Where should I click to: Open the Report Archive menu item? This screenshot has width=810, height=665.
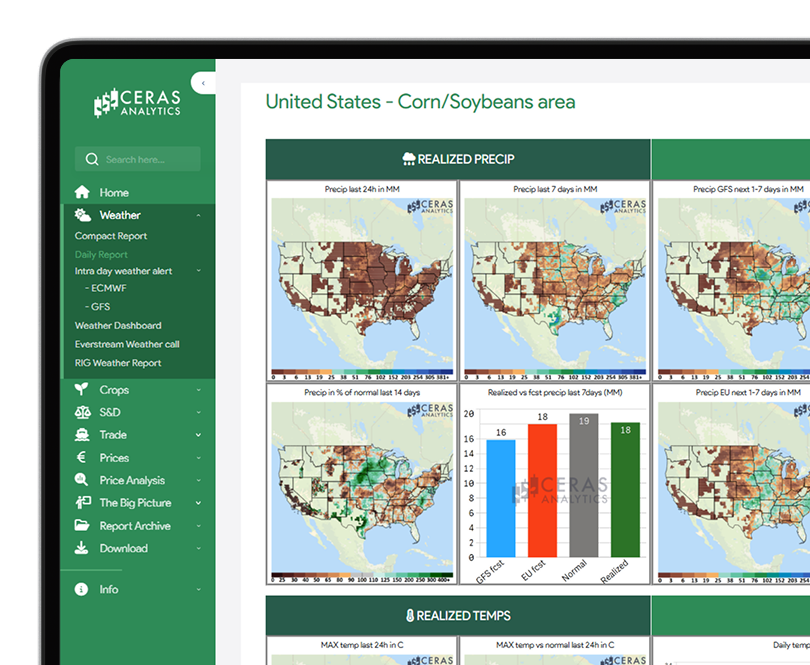click(x=137, y=525)
